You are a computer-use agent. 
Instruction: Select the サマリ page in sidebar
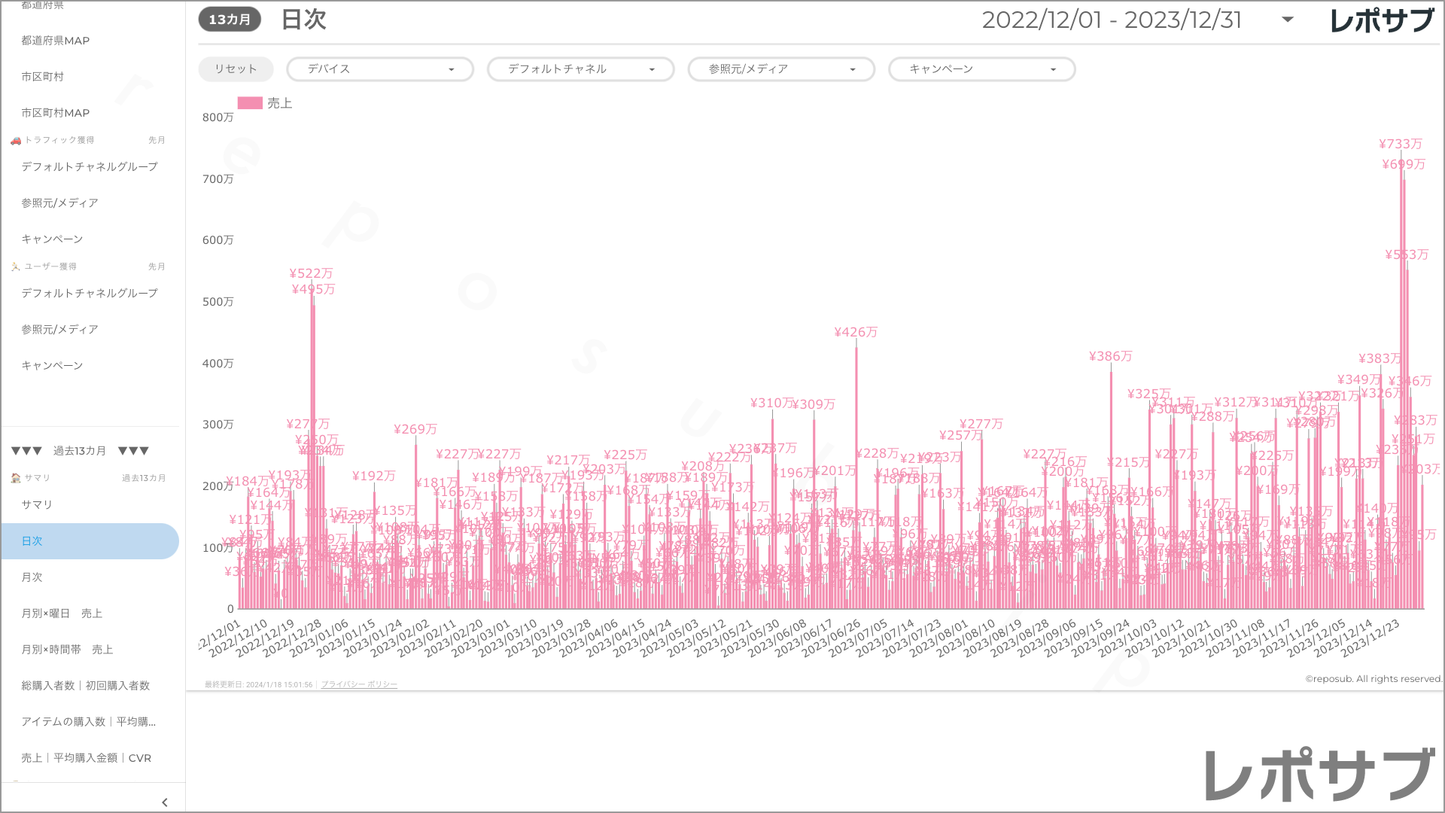click(37, 505)
